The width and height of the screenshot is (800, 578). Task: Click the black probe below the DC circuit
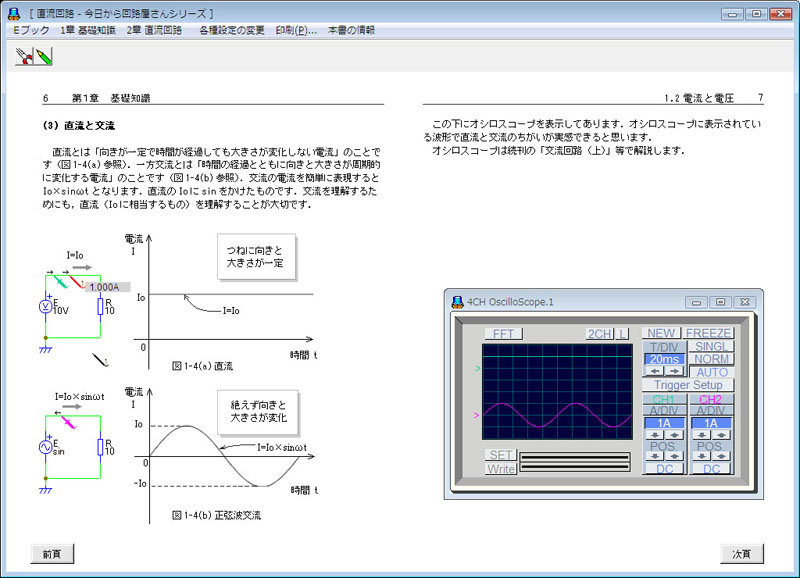(x=100, y=360)
